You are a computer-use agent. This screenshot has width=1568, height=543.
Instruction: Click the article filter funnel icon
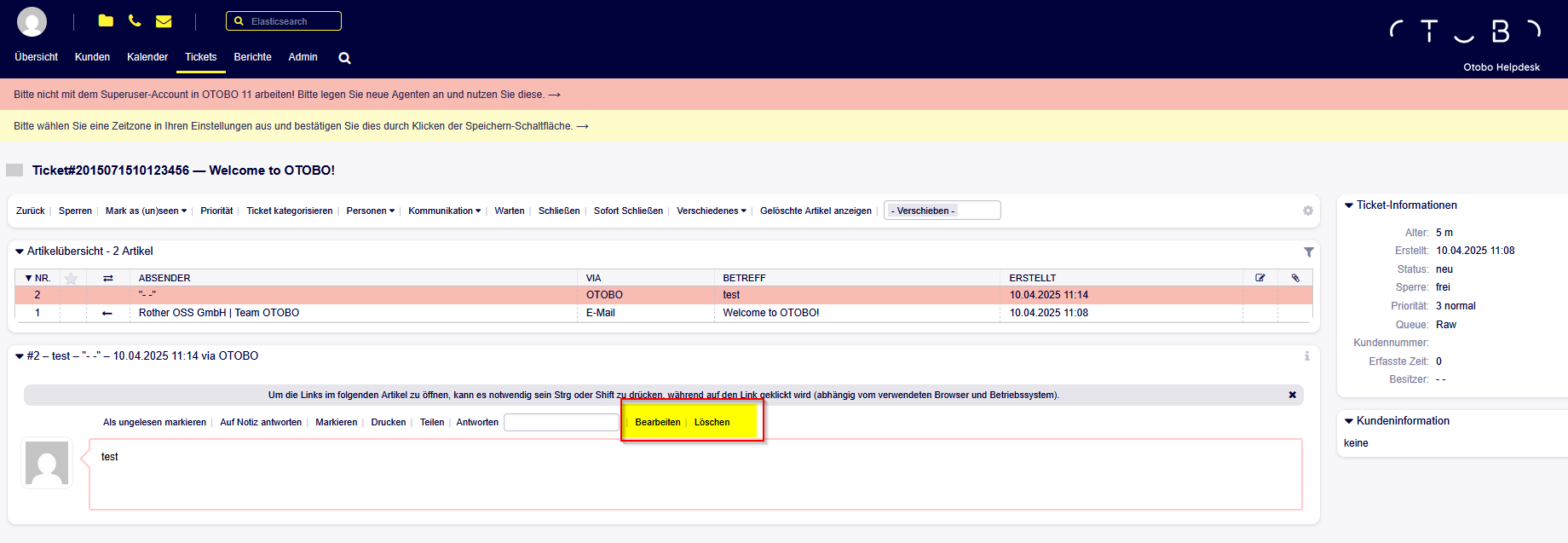click(x=1308, y=251)
